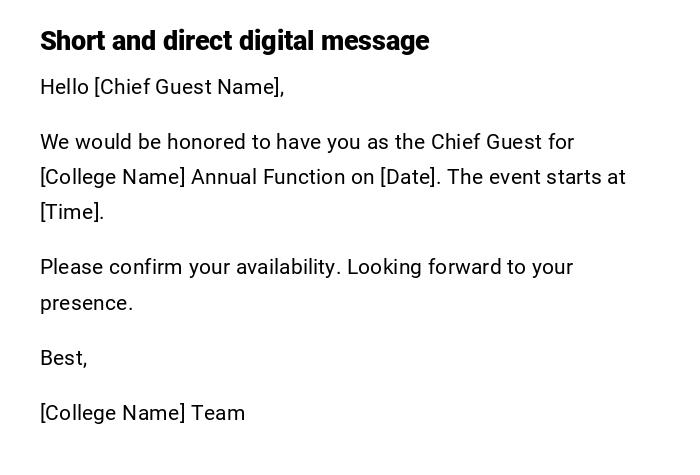
Task: Select the [College Name] placeholder in the signature
Action: point(113,413)
